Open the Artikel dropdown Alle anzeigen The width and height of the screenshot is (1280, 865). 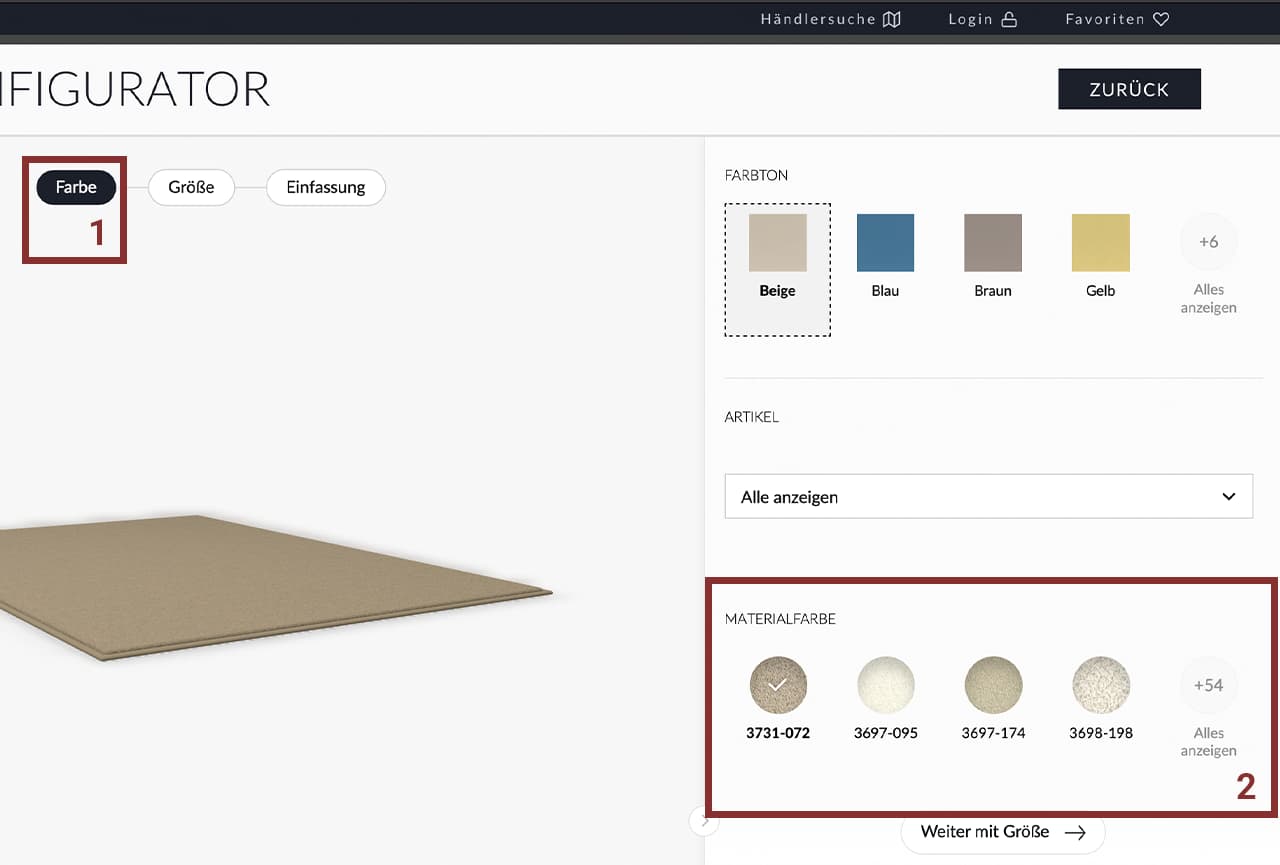(x=988, y=496)
